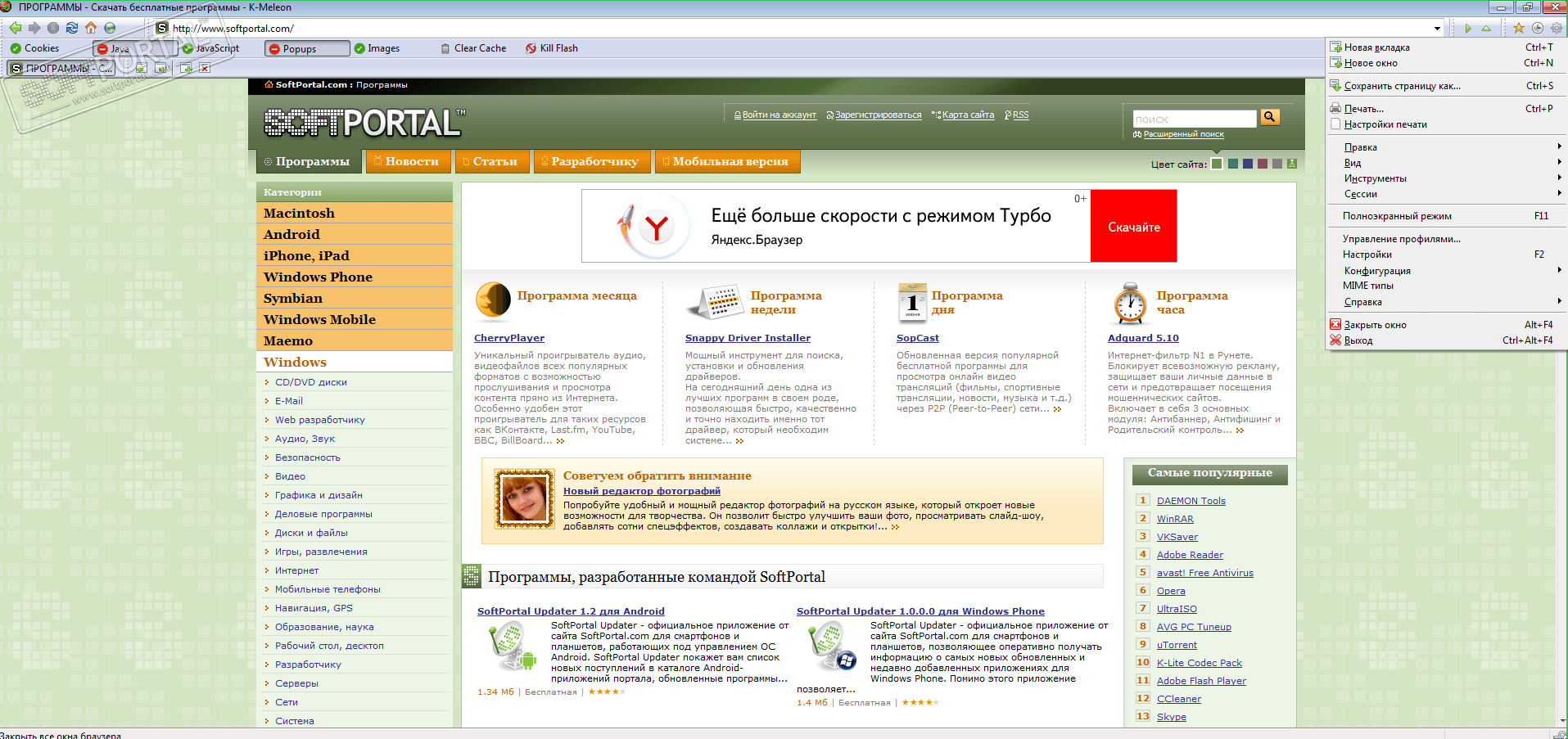Click the green Go triangle beside the address bar
The image size is (1568, 739).
tap(1468, 28)
